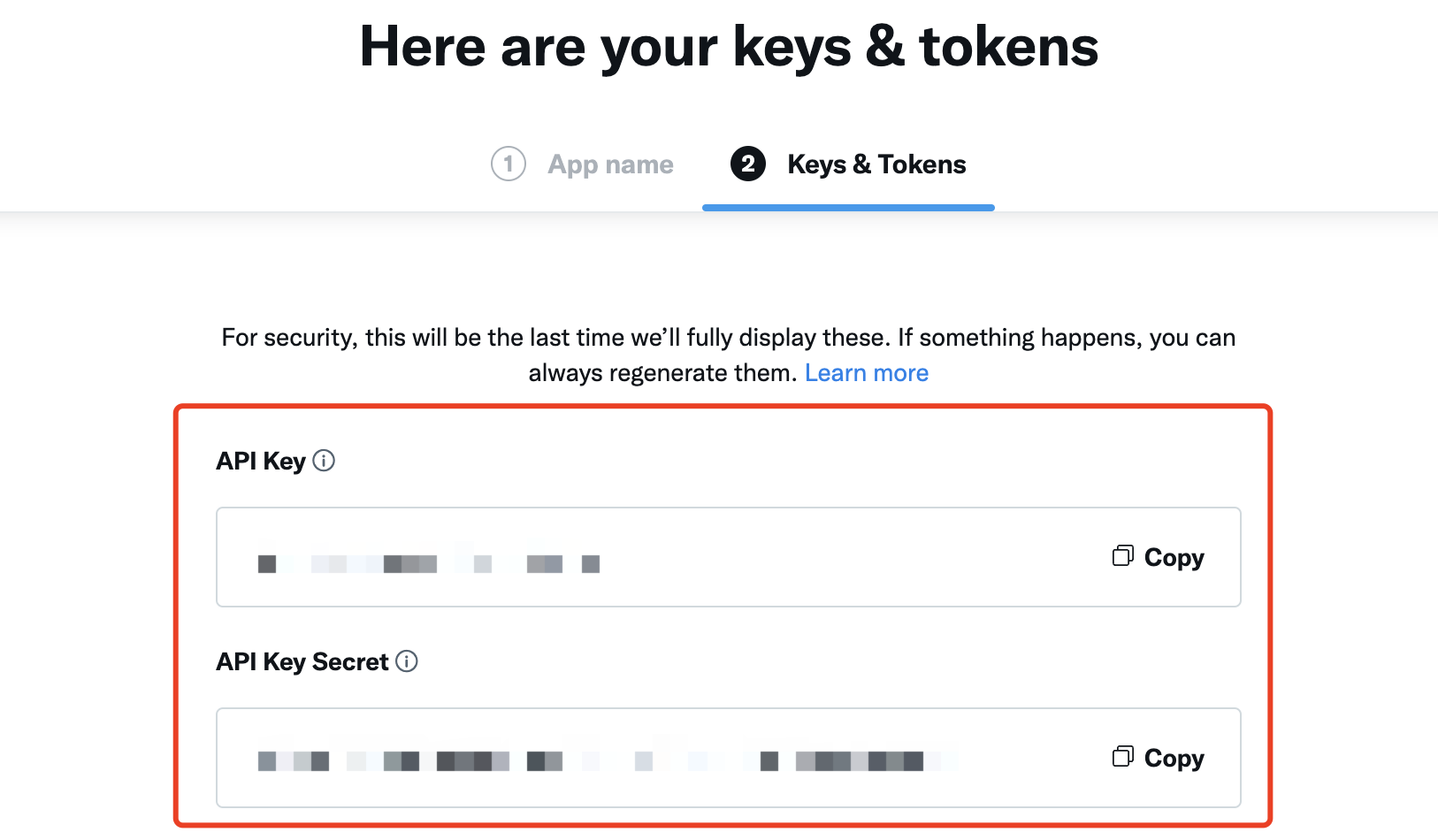Click the step 1 circle icon
This screenshot has height=840, width=1438.
coord(509,164)
